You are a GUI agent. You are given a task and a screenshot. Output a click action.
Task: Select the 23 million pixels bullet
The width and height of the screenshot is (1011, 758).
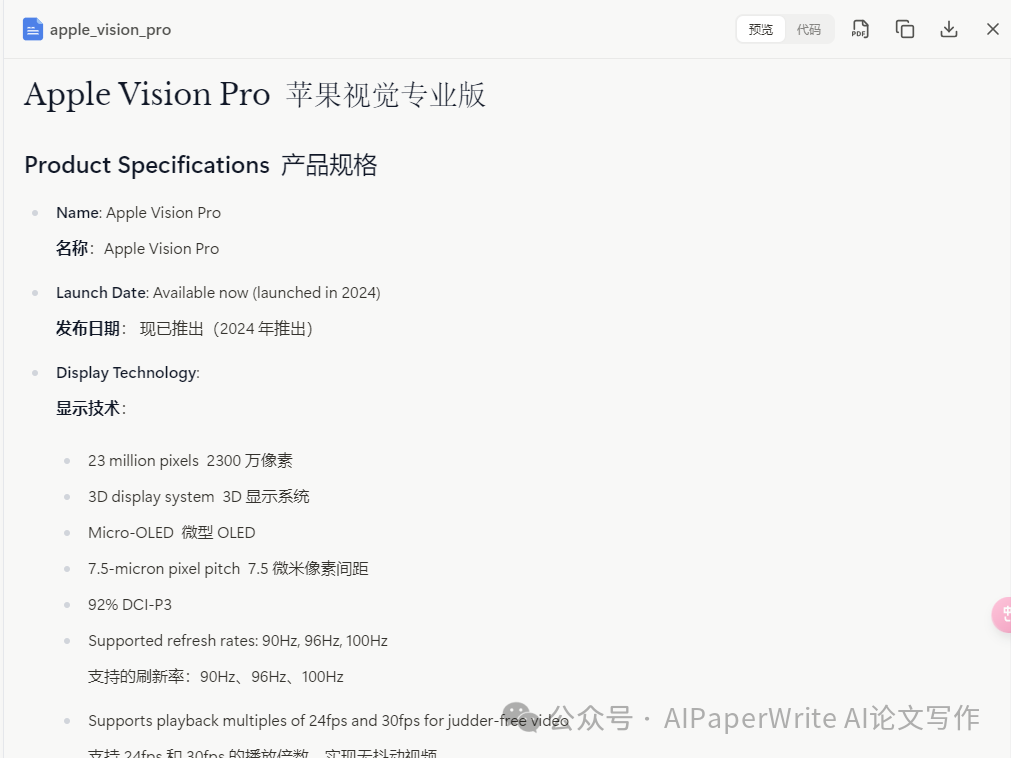tap(190, 461)
